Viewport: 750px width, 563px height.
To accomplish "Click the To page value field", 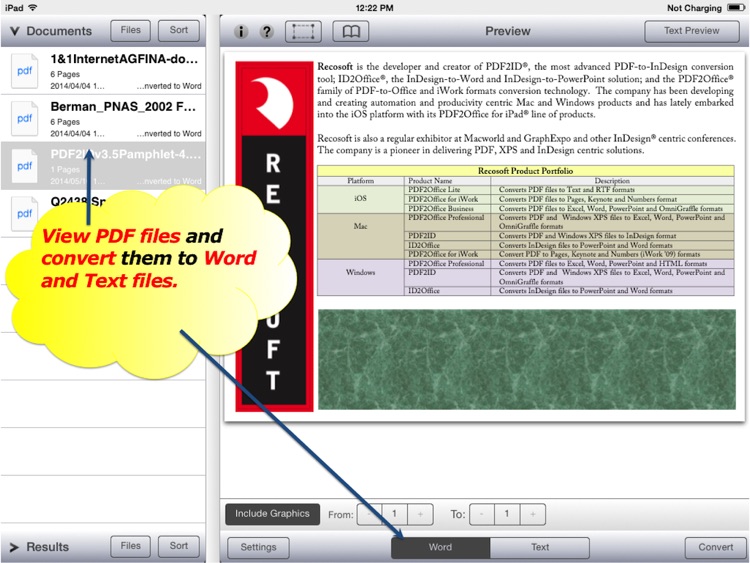I will (x=507, y=514).
